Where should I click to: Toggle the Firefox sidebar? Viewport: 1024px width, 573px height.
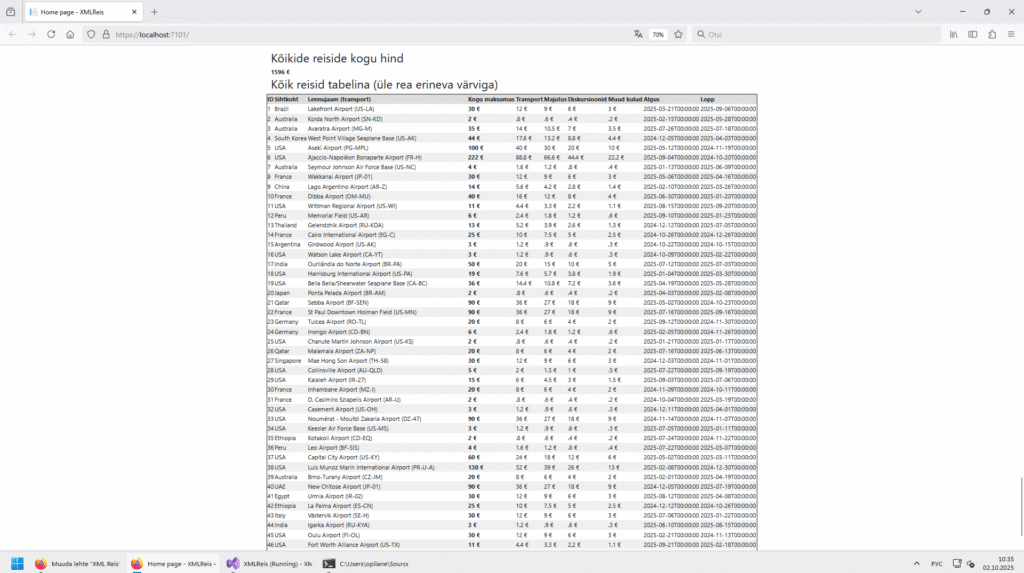pyautogui.click(x=973, y=34)
